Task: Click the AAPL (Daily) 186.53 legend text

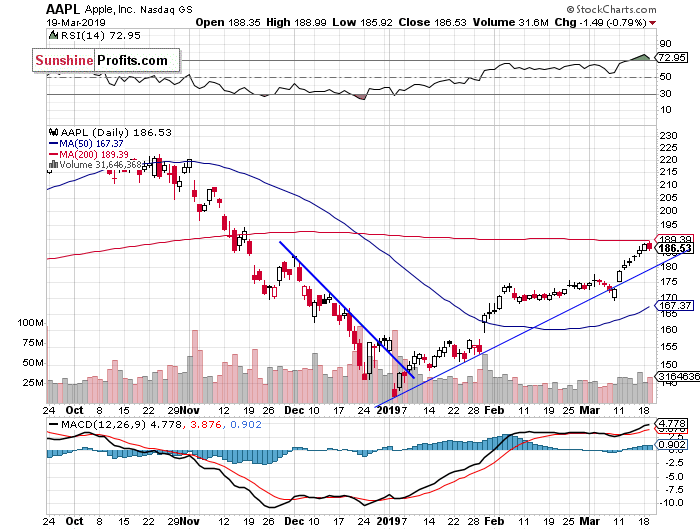Action: (116, 132)
